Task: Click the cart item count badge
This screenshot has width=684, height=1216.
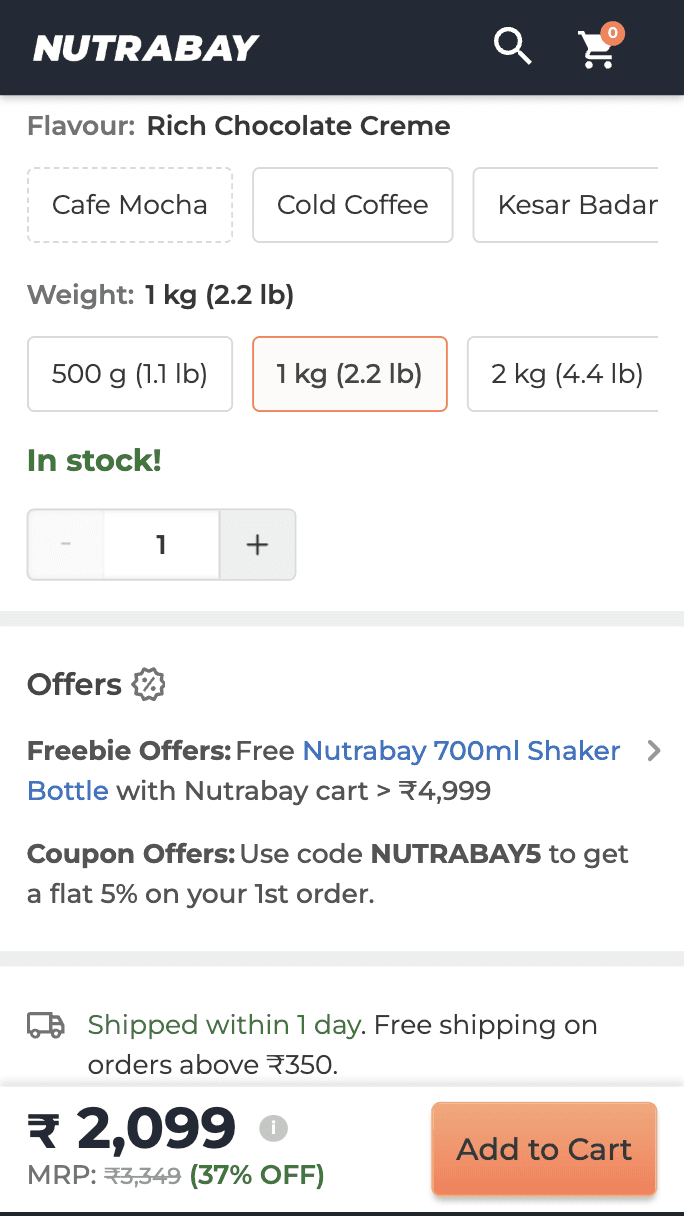Action: point(613,33)
